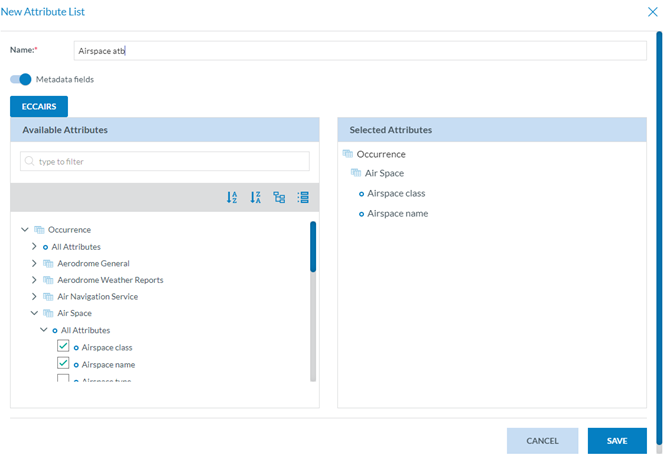The image size is (670, 458).
Task: Click the search icon in filter box
Action: pyautogui.click(x=30, y=161)
